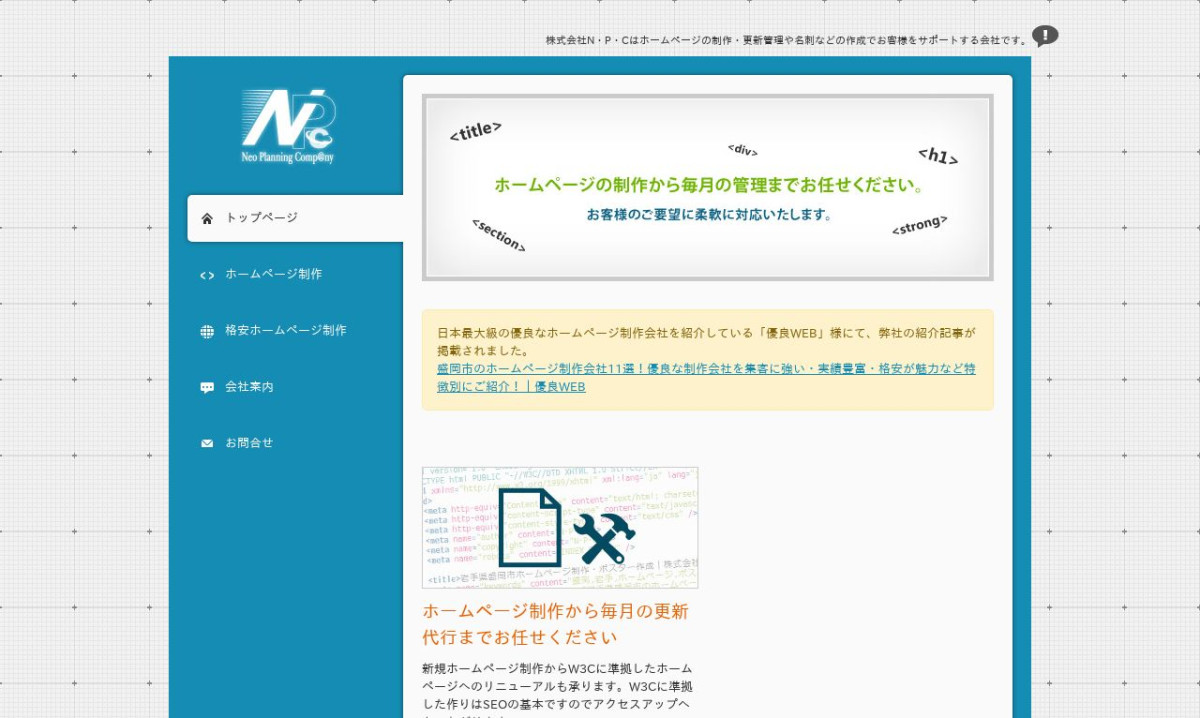Click the 株式会社N・P・C tagline at top
Viewport: 1200px width, 718px height.
(786, 40)
